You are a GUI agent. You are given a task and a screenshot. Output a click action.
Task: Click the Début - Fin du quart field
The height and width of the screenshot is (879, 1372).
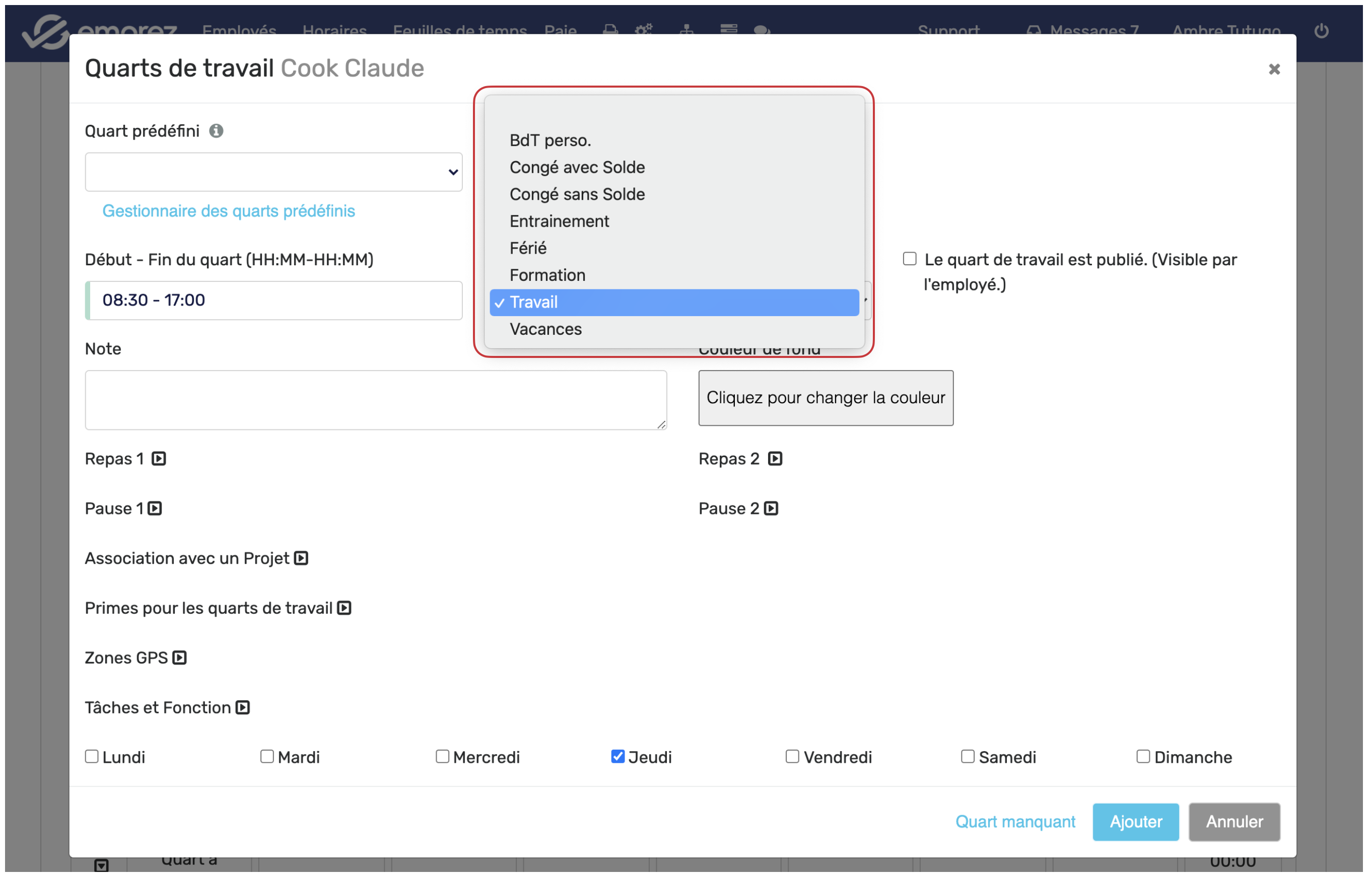(274, 301)
